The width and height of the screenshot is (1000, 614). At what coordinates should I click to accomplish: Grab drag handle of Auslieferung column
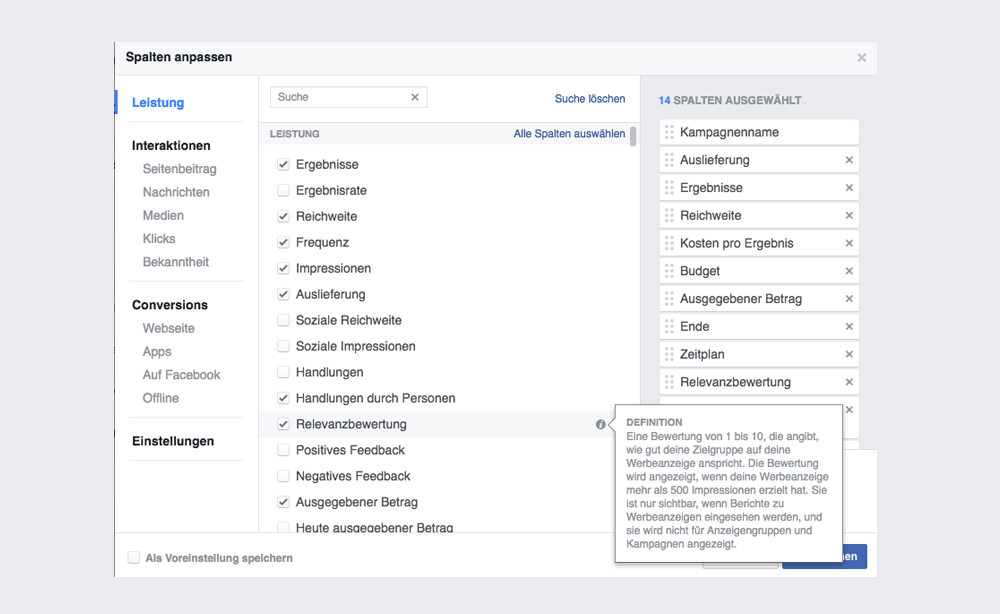tap(669, 160)
